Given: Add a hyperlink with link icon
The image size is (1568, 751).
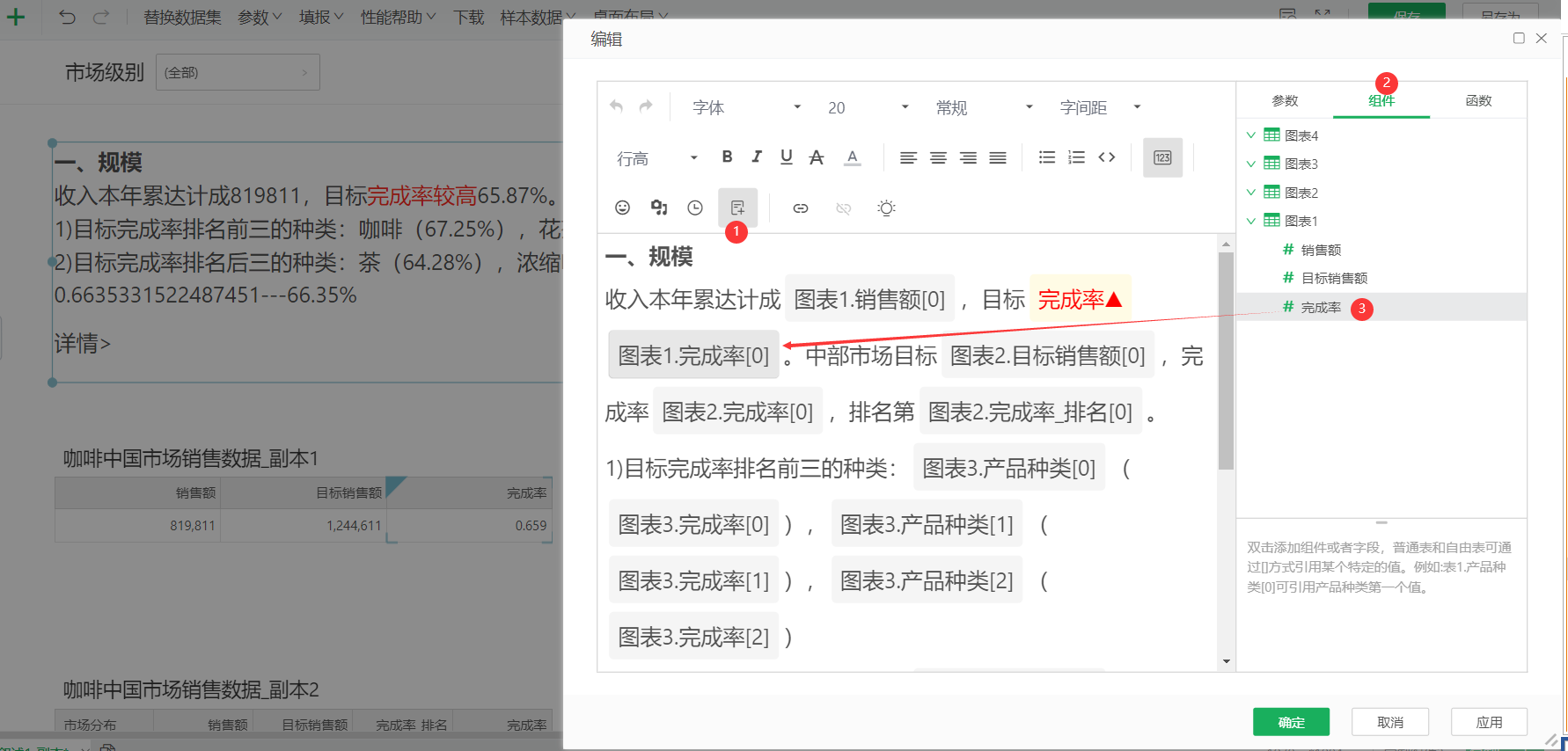Looking at the screenshot, I should pos(801,208).
